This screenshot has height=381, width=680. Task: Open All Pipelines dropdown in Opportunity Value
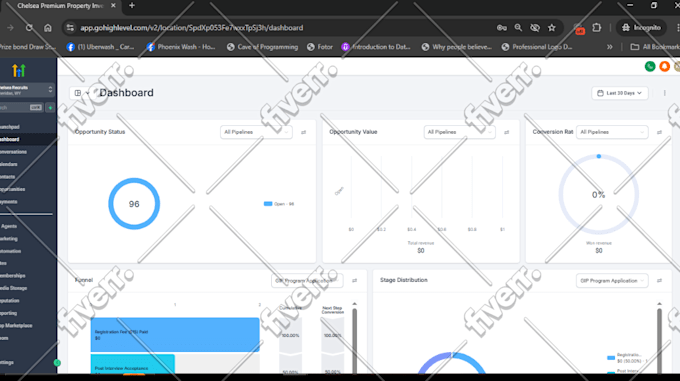tap(459, 132)
